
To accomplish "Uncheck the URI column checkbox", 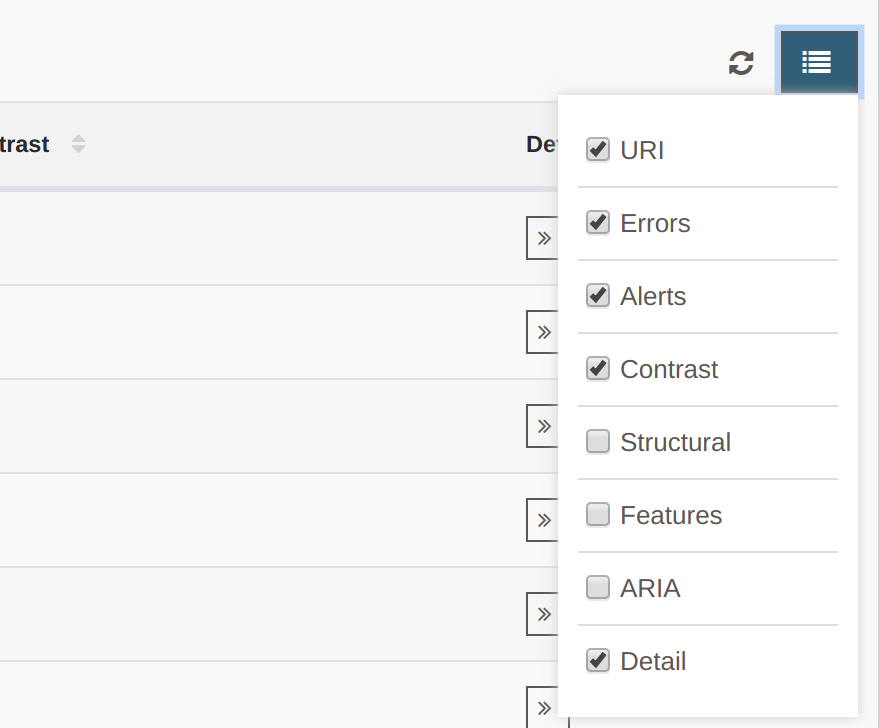I will (598, 150).
